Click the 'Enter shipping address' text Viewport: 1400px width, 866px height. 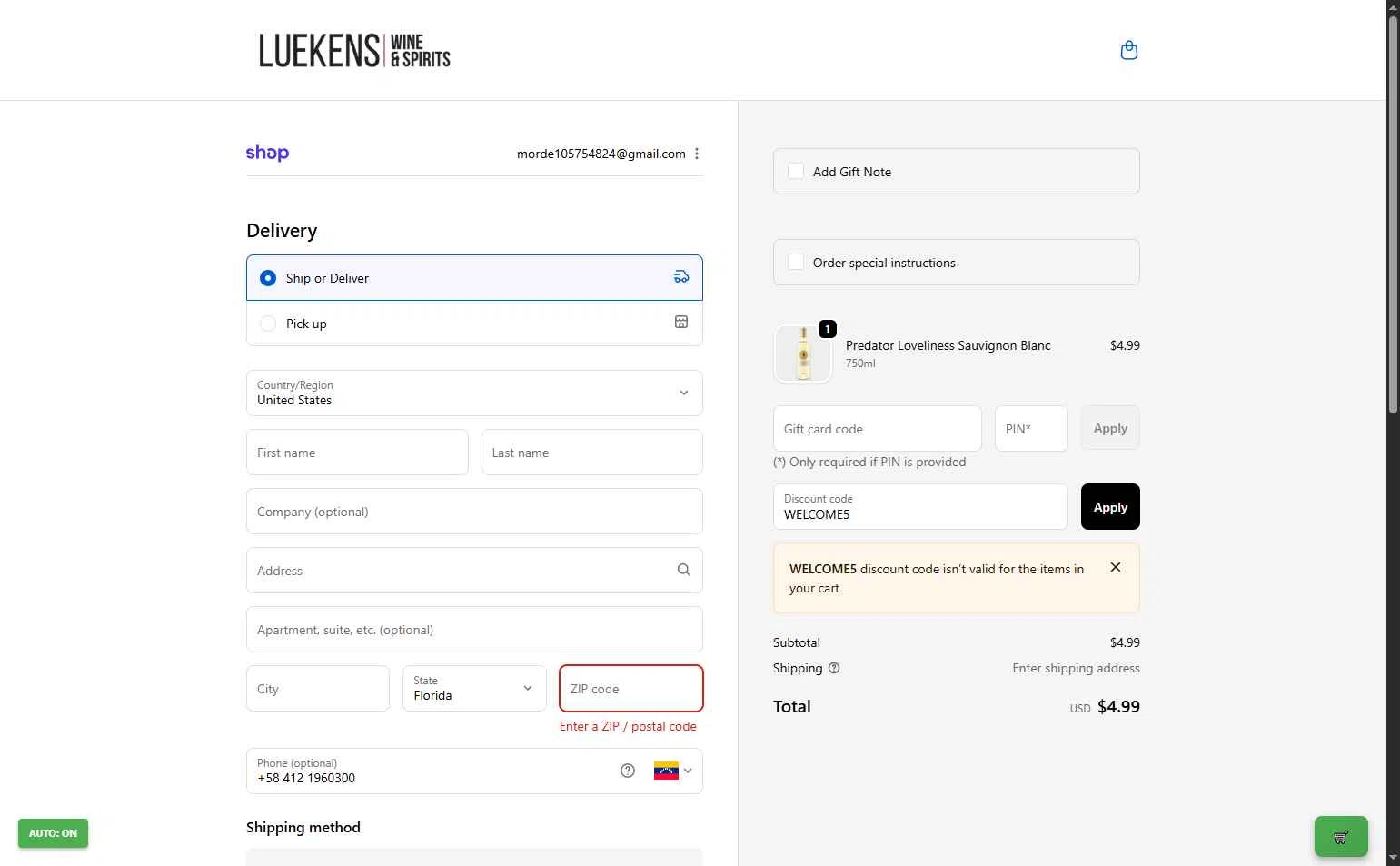1077,668
